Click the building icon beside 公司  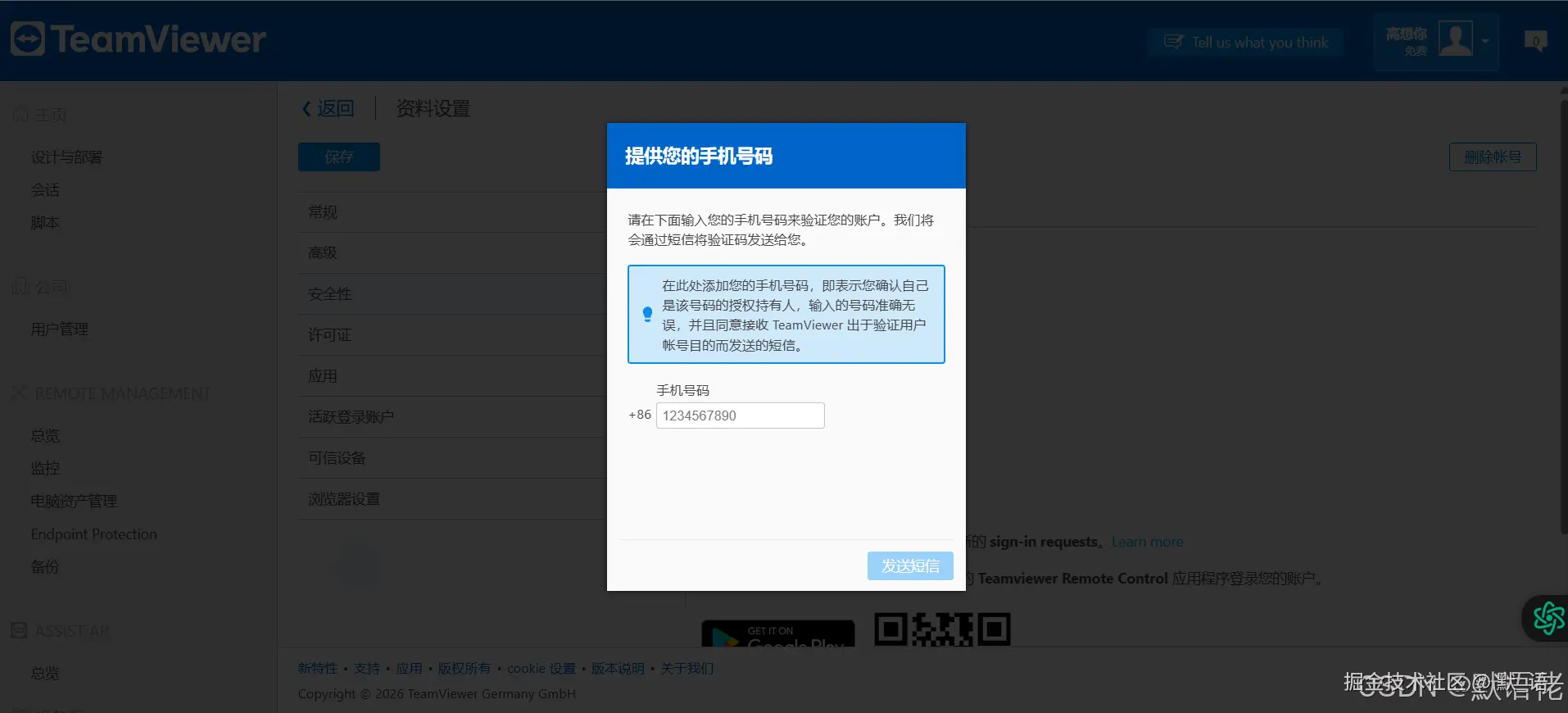[x=20, y=287]
